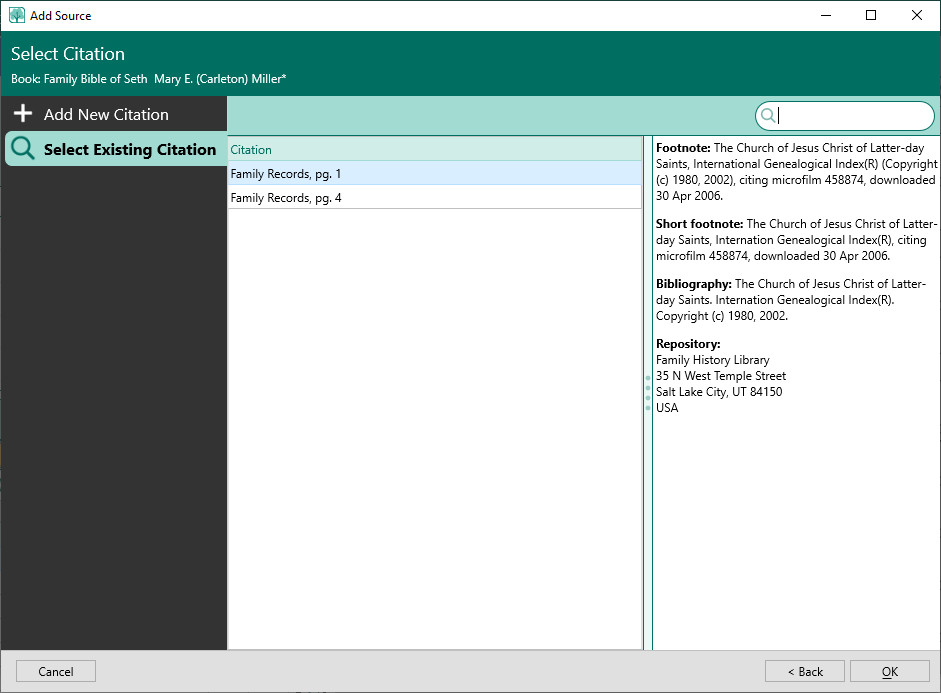This screenshot has height=693, width=941.
Task: Click the magnifying glass icon in the search box
Action: coord(768,116)
